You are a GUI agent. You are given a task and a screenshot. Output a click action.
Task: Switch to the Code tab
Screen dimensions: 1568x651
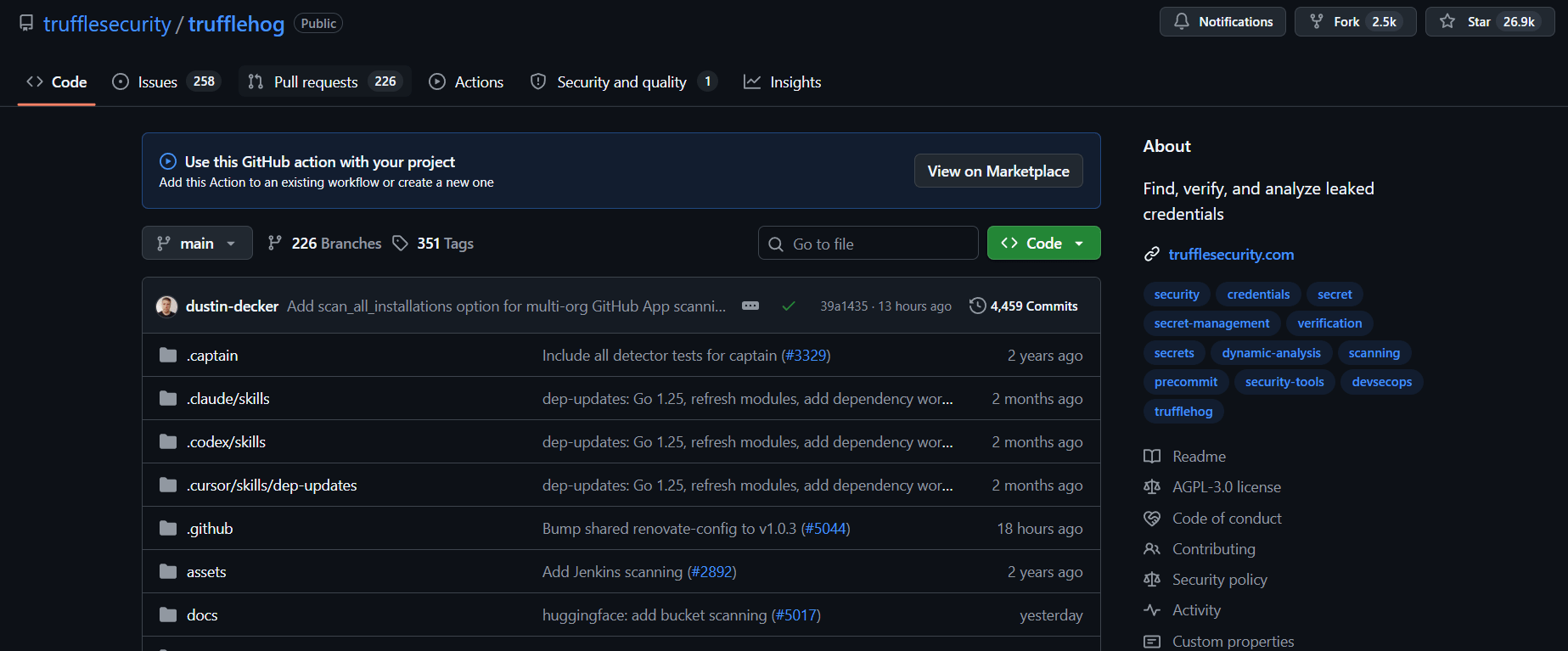(x=57, y=81)
